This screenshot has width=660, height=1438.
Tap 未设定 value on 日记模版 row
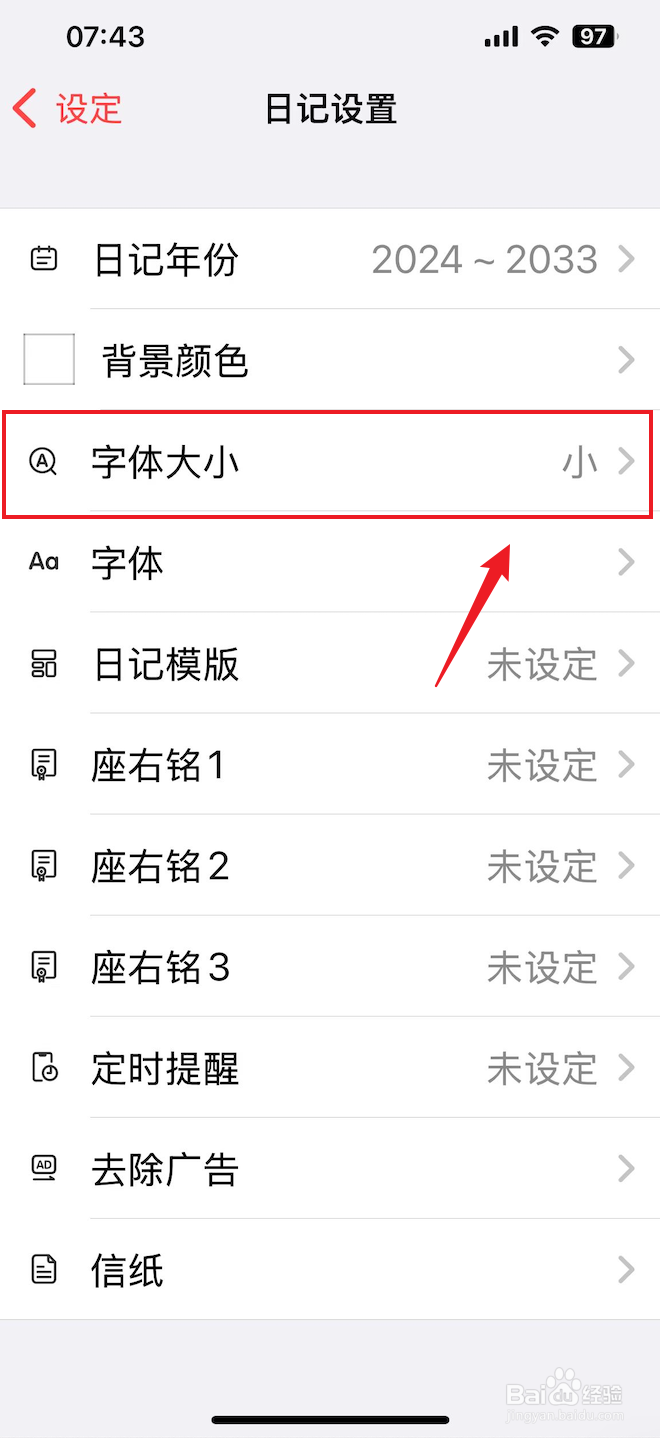(542, 665)
